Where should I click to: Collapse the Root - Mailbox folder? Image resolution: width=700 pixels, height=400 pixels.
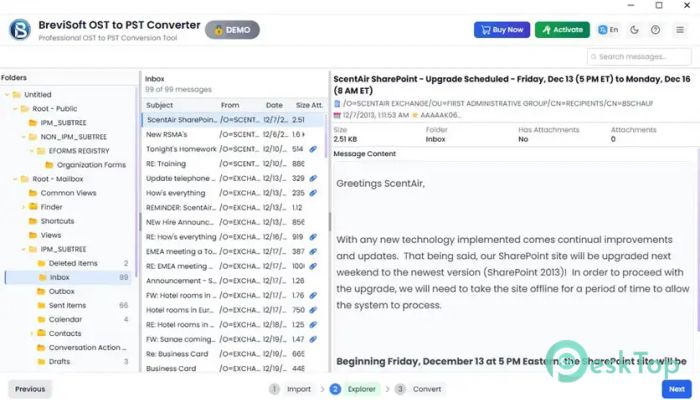[x=15, y=179]
